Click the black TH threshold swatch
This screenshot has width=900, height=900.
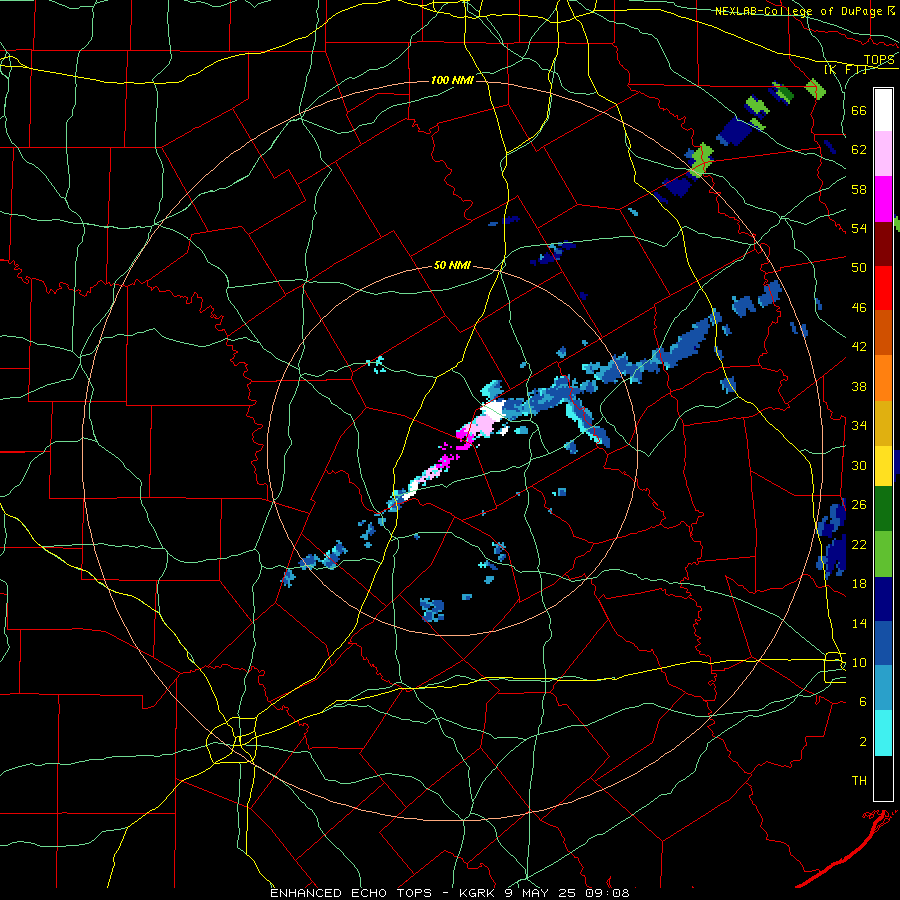883,778
